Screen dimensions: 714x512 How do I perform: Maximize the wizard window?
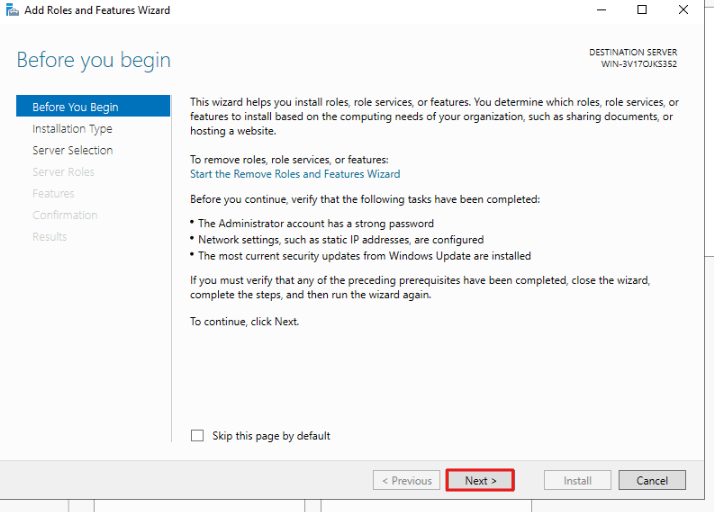tap(642, 10)
